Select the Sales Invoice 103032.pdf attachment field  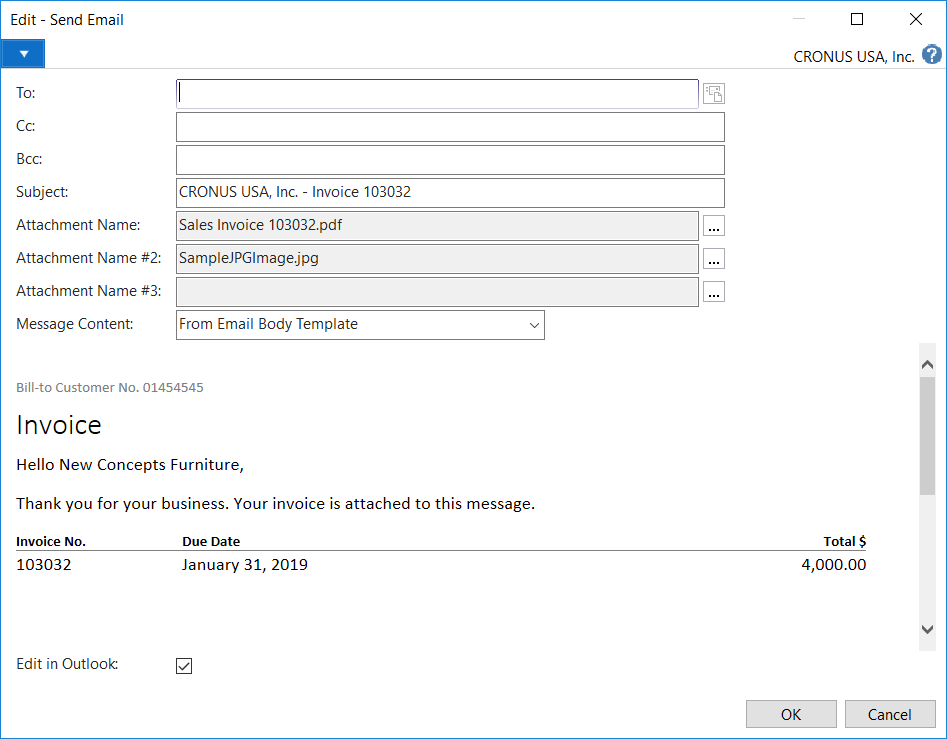437,226
